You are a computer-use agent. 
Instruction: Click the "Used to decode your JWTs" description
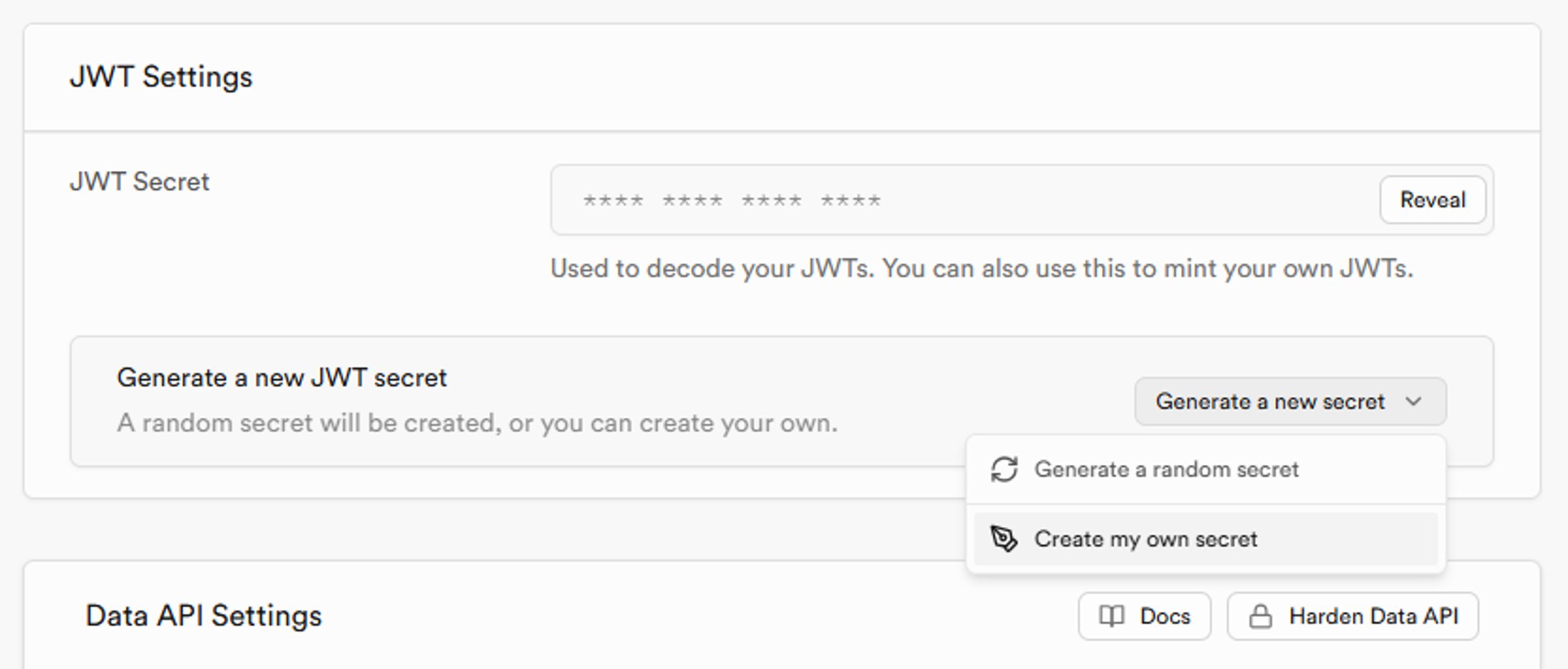tap(981, 269)
